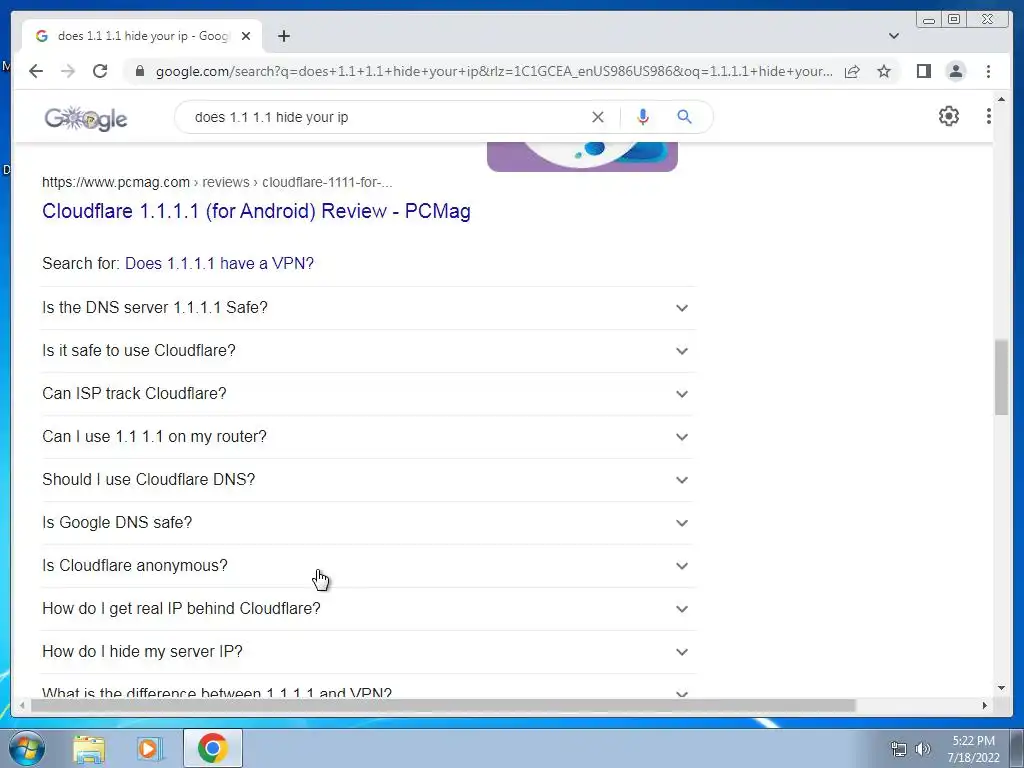Open the Chrome side panel
The image size is (1024, 768).
923,71
